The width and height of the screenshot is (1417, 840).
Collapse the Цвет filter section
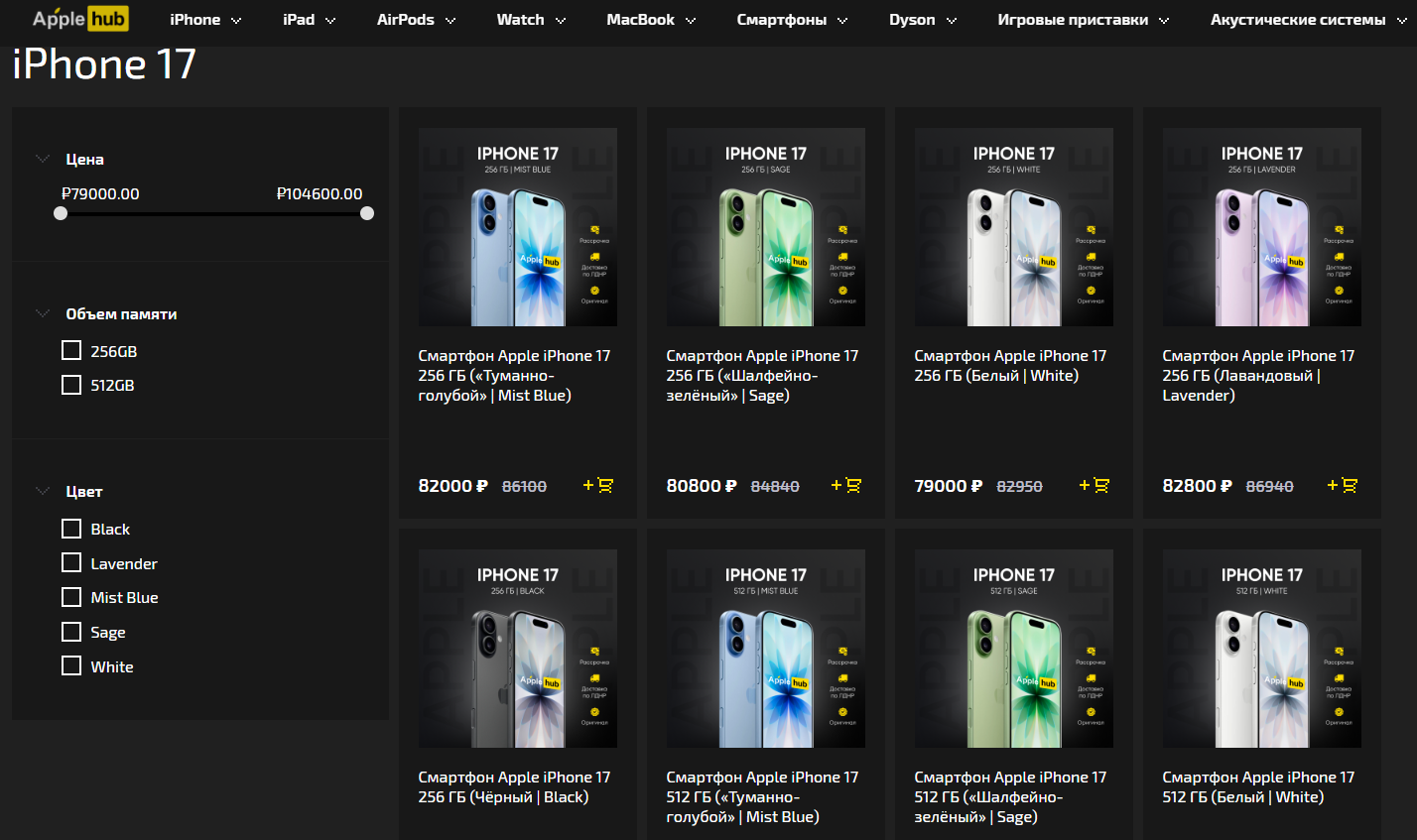[43, 491]
